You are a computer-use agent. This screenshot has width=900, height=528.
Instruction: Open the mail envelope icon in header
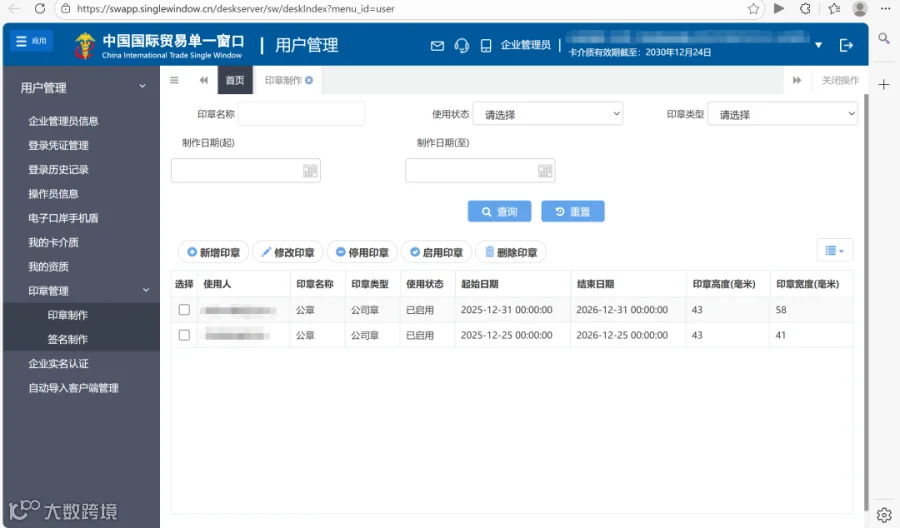(437, 45)
